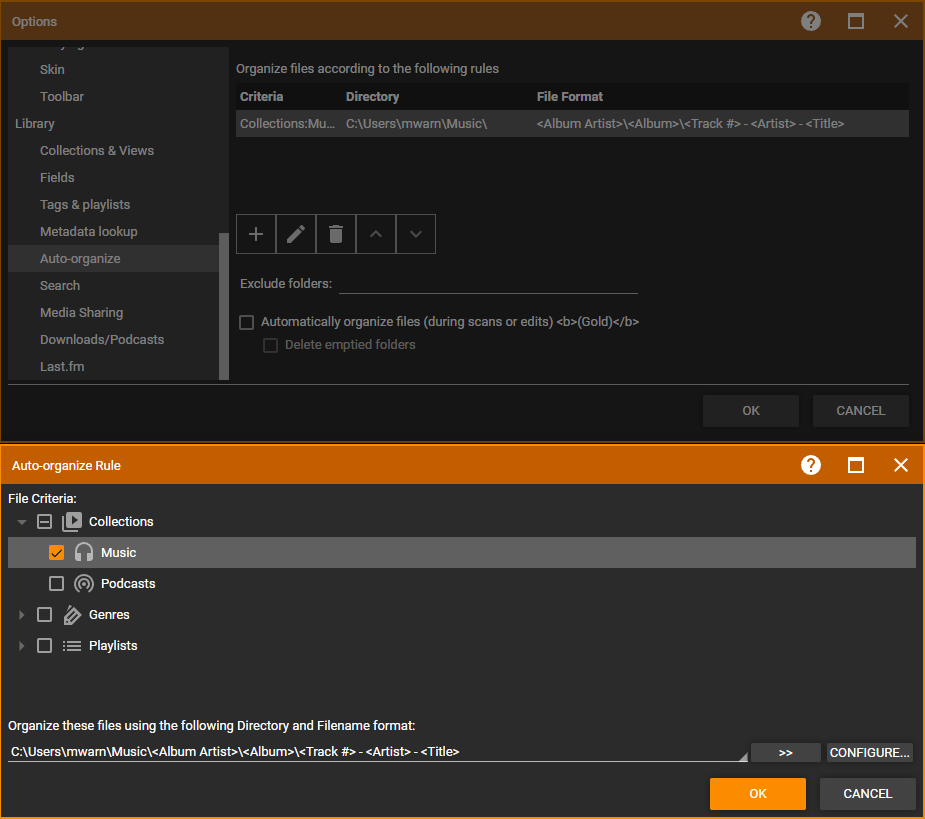This screenshot has width=925, height=819.
Task: Open Search settings page
Action: pos(60,286)
